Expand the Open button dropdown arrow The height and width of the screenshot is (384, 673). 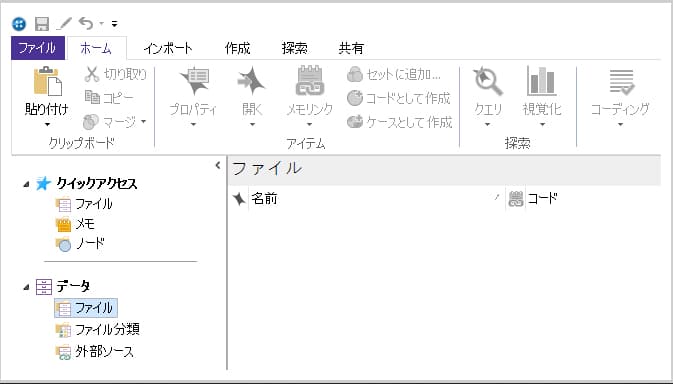(x=252, y=125)
